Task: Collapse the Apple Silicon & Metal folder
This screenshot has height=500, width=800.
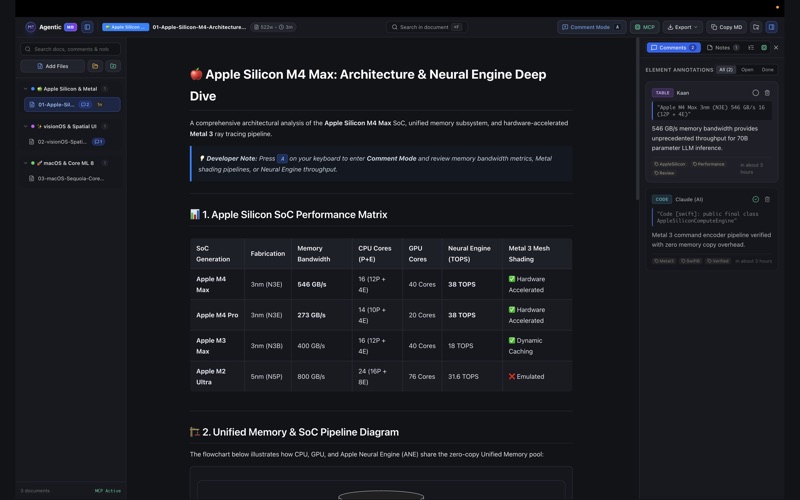Action: [x=26, y=89]
